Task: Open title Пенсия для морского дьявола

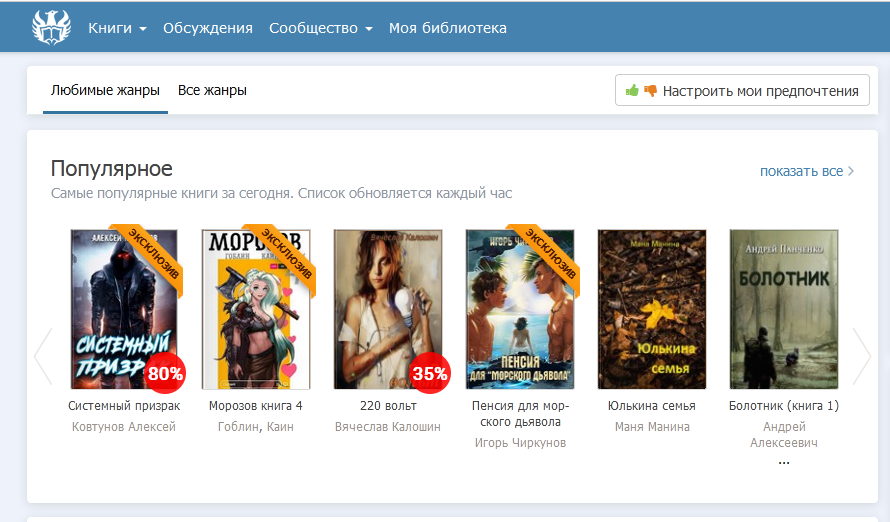Action: 520,414
